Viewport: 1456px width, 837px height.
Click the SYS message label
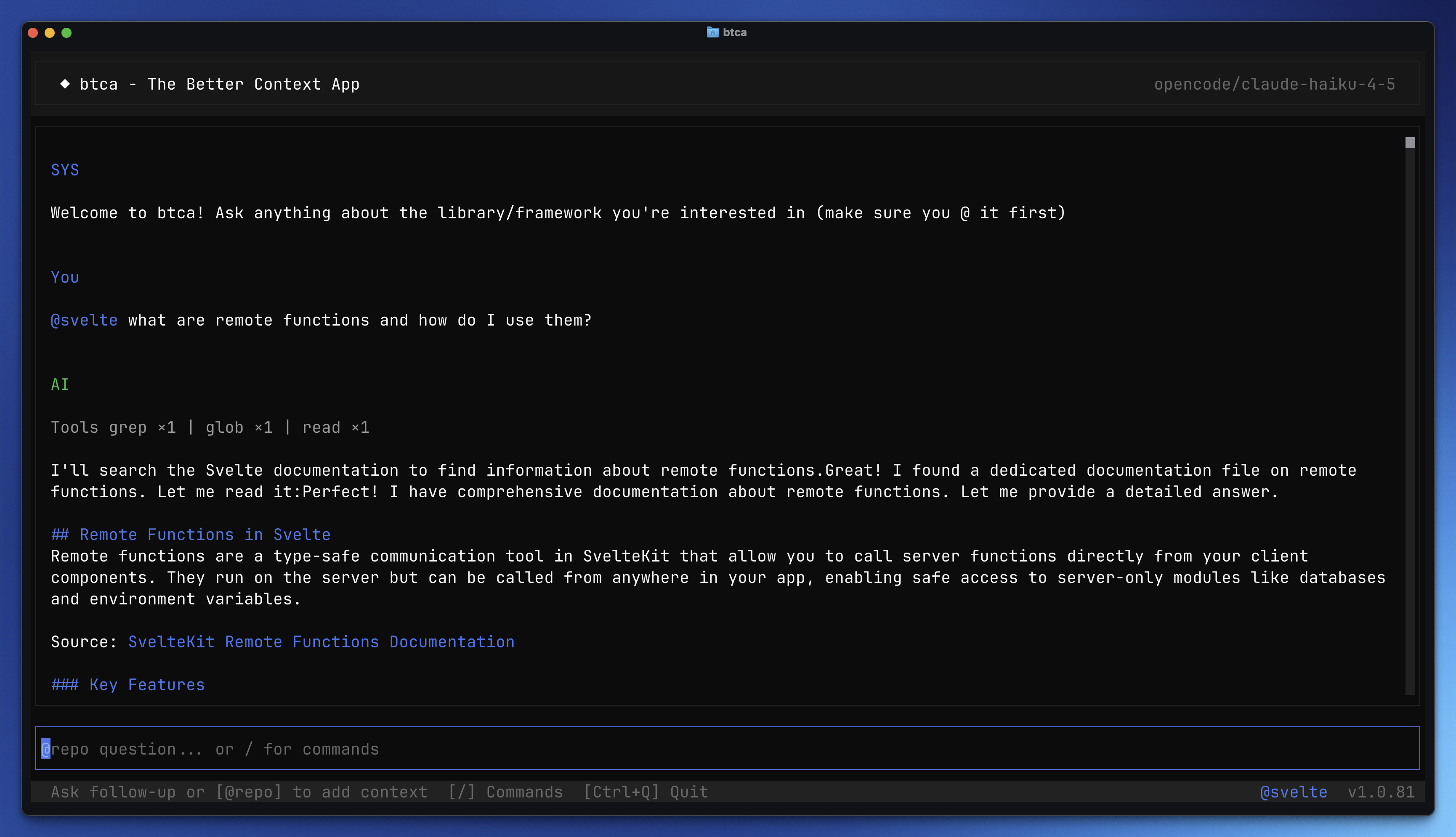tap(64, 170)
